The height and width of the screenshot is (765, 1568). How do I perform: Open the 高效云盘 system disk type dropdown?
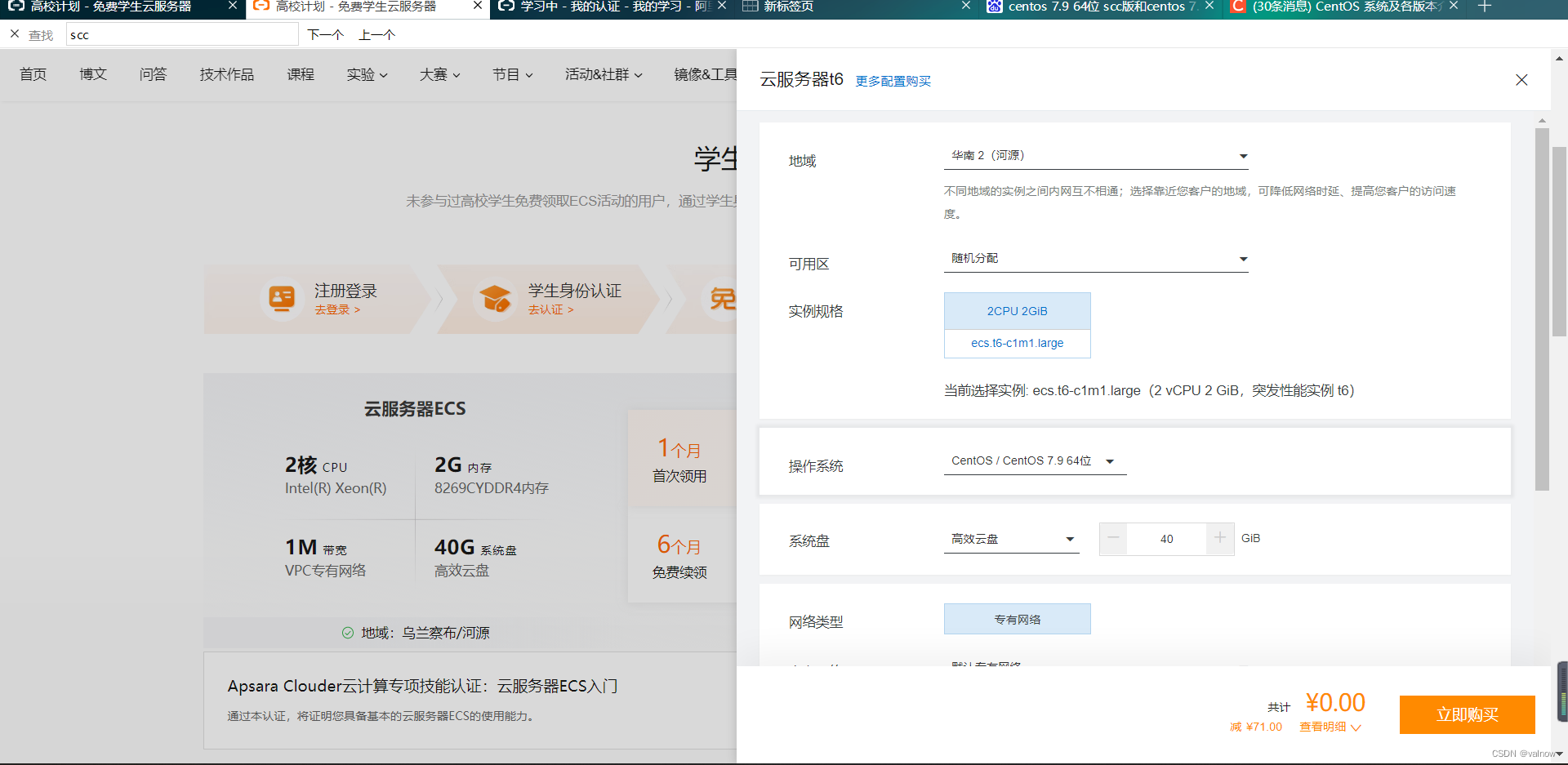tap(1011, 540)
